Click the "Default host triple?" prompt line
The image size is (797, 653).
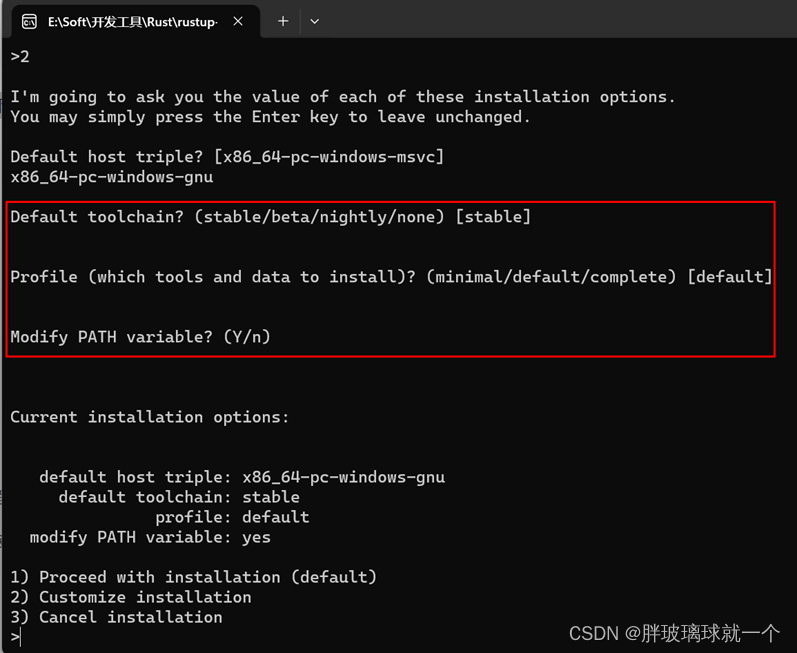point(227,157)
